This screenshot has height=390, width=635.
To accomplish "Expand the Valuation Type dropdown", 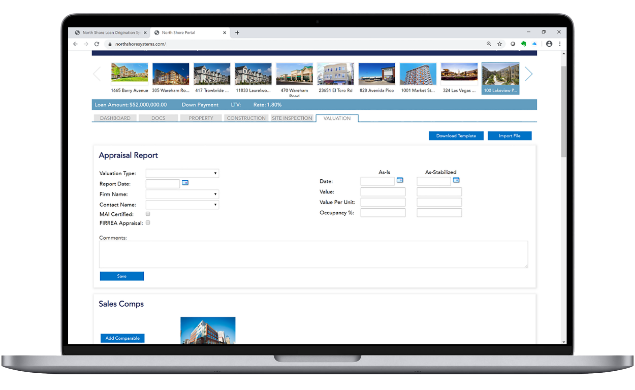I will 182,173.
